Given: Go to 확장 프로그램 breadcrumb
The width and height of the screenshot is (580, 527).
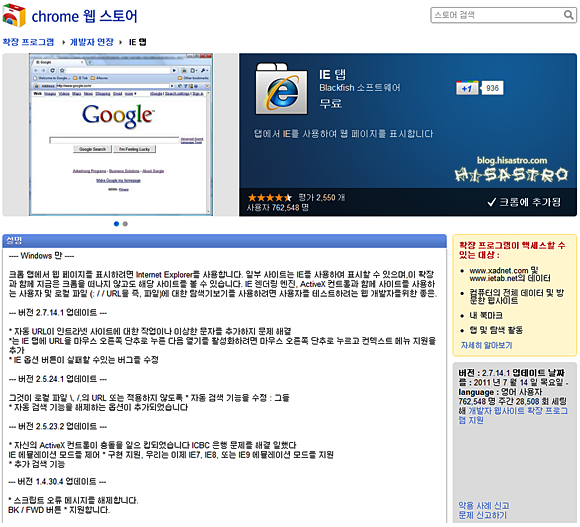Looking at the screenshot, I should (28, 42).
